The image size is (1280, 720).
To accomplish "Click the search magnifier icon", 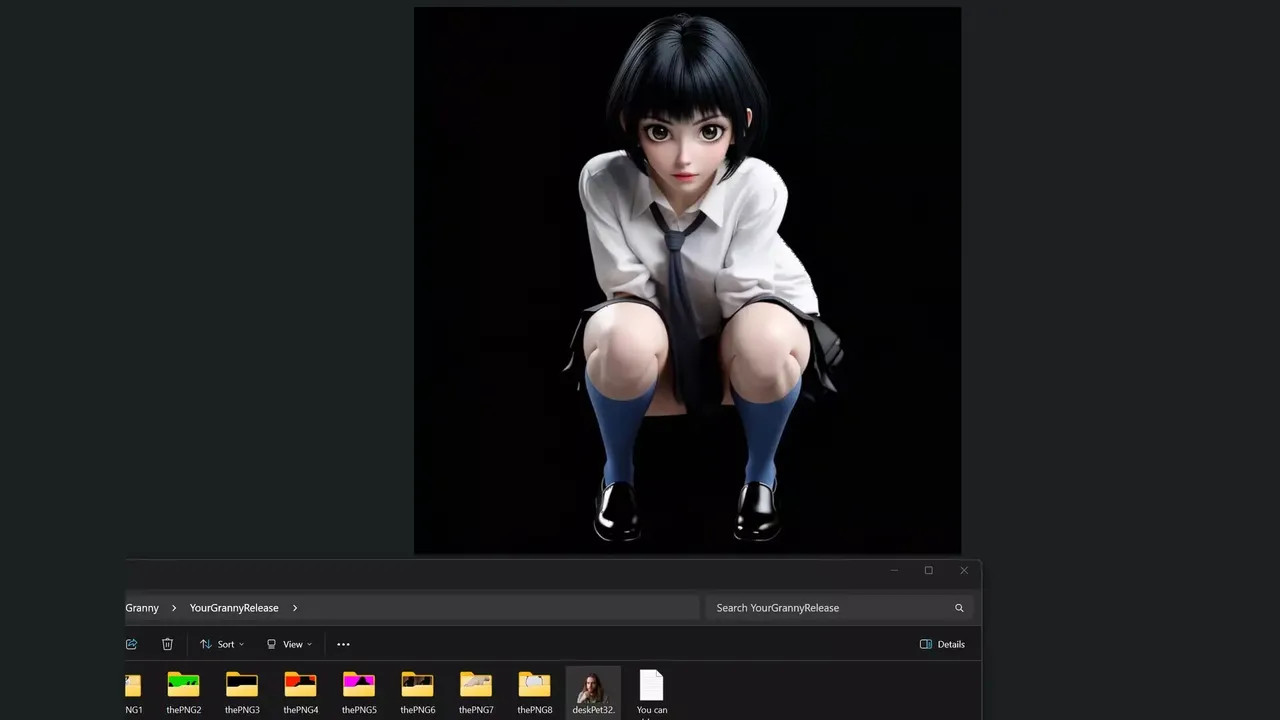I will 959,608.
